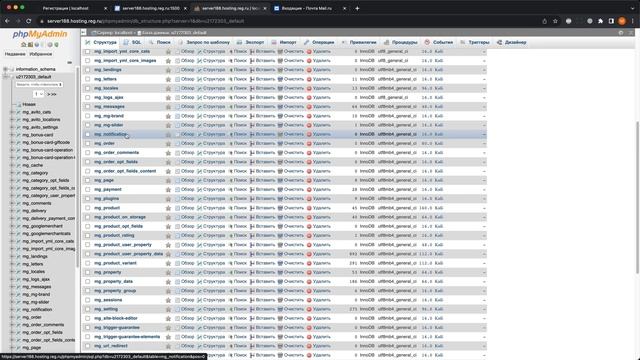
Task: Click Вставить in mg_logs_ajax row
Action: [x=262, y=98]
